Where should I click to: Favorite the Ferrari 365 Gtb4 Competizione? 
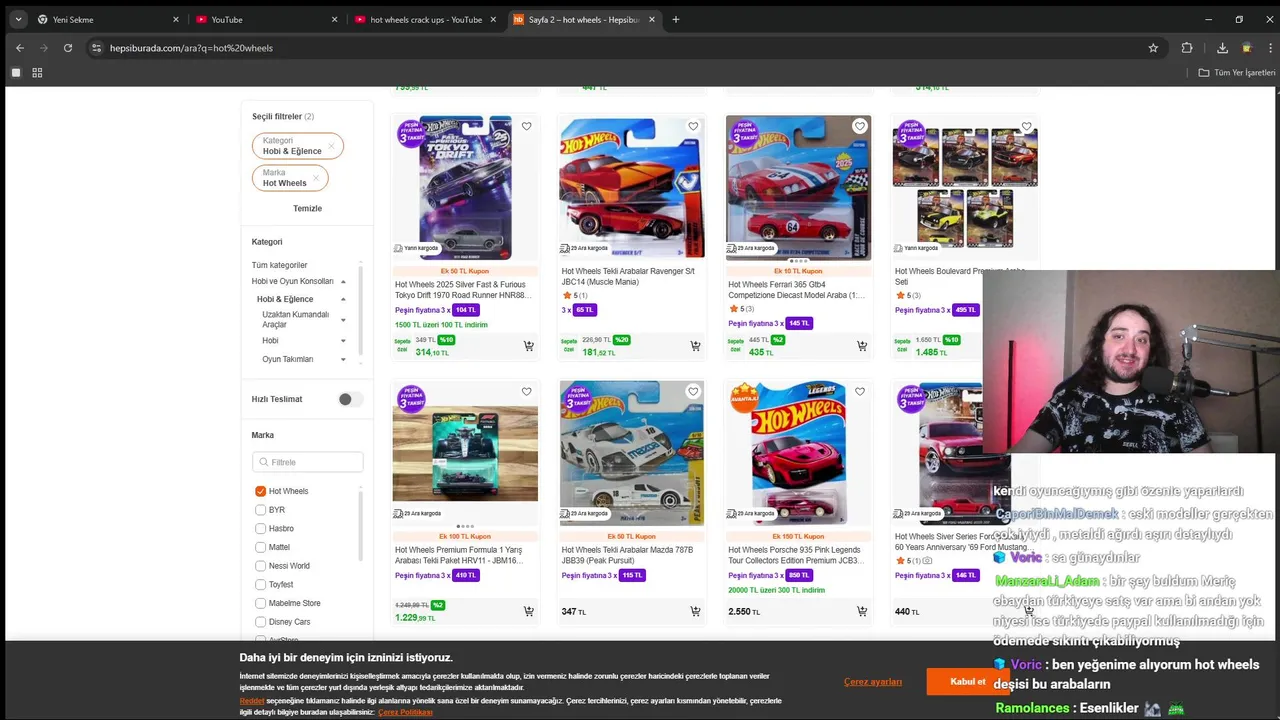(860, 126)
